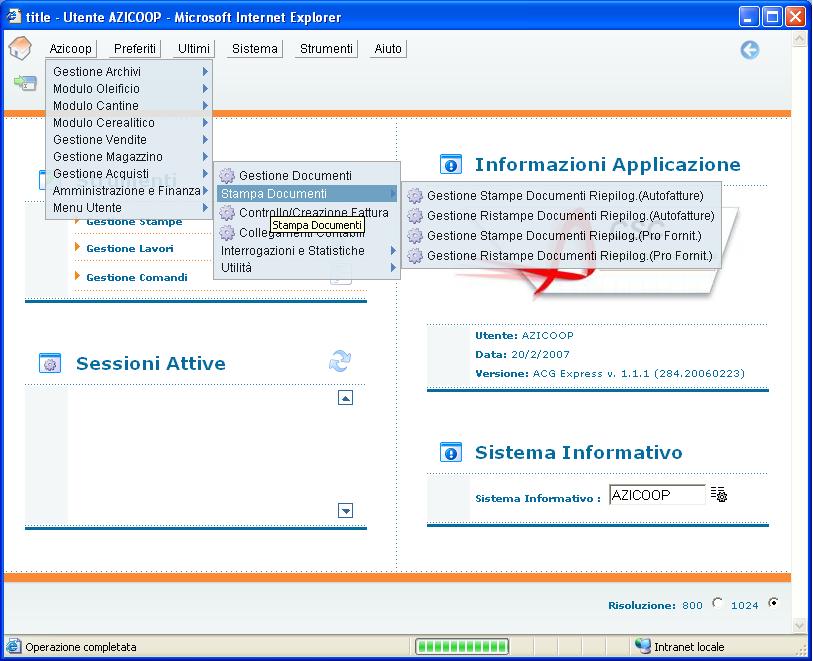The height and width of the screenshot is (661, 813).
Task: Choose Gestione Ristampe Documenti Riepilog.(Pro Fornit.)
Action: coord(562,256)
